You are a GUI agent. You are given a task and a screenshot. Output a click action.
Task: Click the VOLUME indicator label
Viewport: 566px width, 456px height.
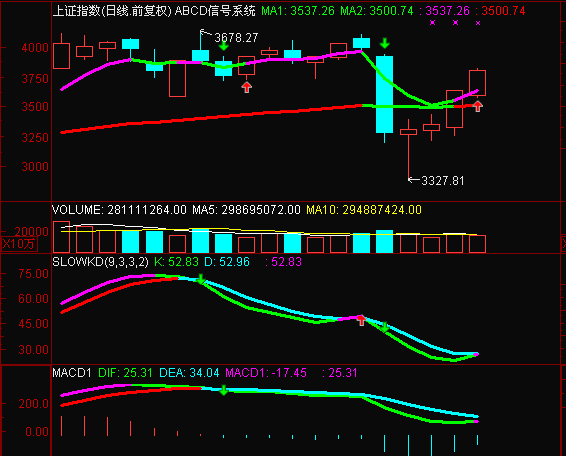click(76, 210)
